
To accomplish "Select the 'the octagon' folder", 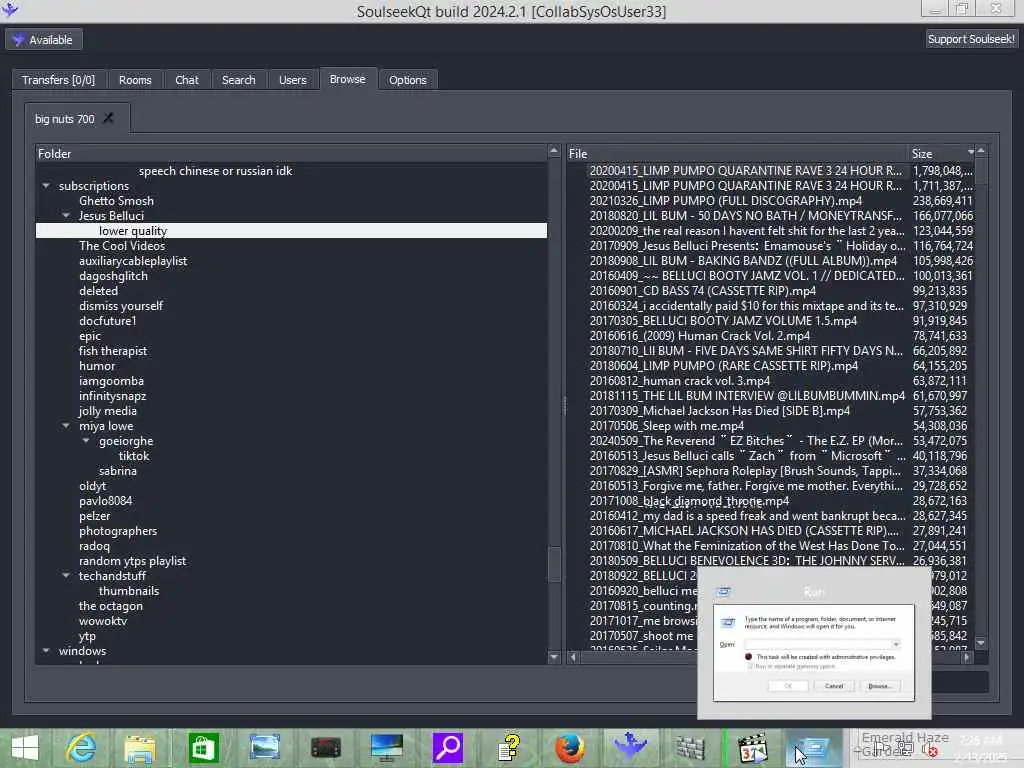I will [x=111, y=606].
